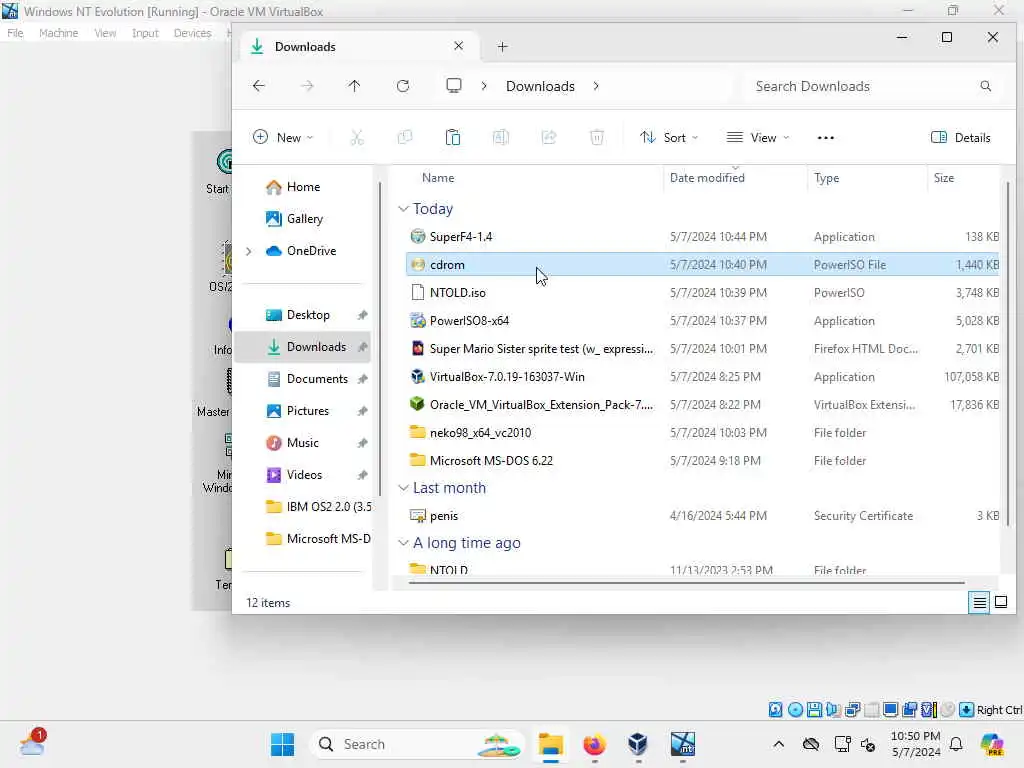The height and width of the screenshot is (768, 1024).
Task: Expand breadcrumb chevron after Downloads
Action: [x=596, y=86]
